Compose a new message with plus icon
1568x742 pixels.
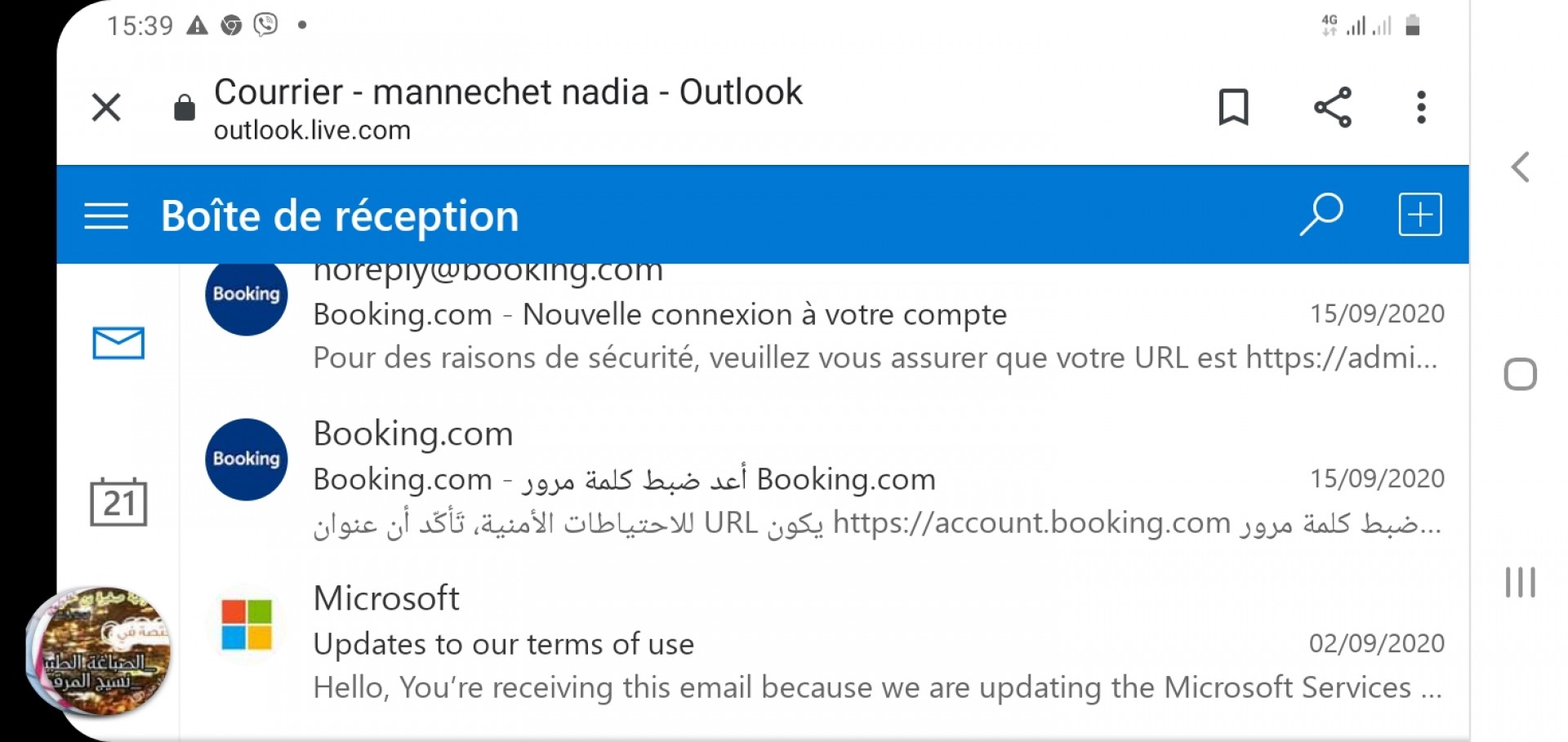click(x=1420, y=215)
